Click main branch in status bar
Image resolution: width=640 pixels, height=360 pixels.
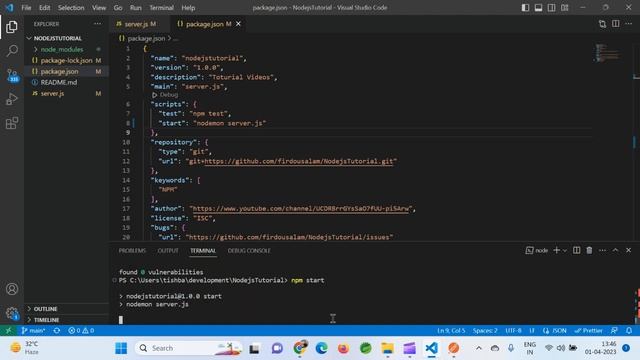pyautogui.click(x=33, y=330)
